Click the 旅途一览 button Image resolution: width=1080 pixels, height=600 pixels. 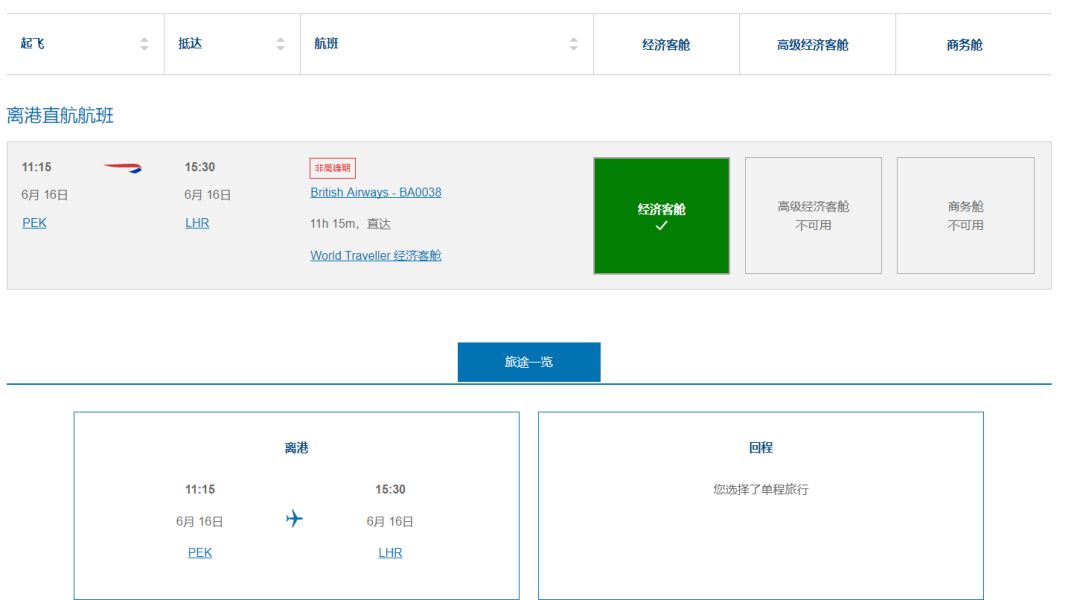click(528, 361)
